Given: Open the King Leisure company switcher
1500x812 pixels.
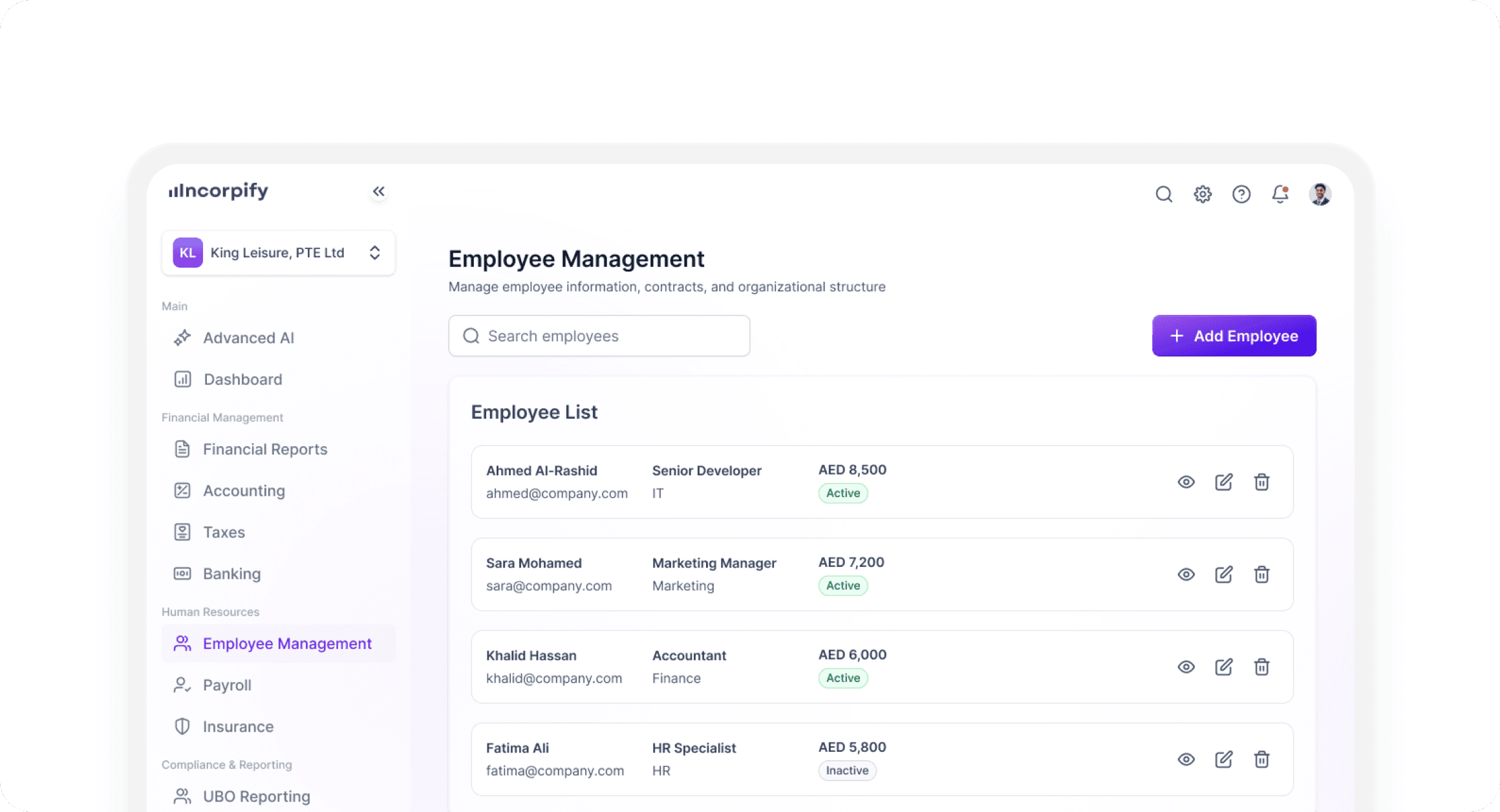Looking at the screenshot, I should [x=278, y=253].
